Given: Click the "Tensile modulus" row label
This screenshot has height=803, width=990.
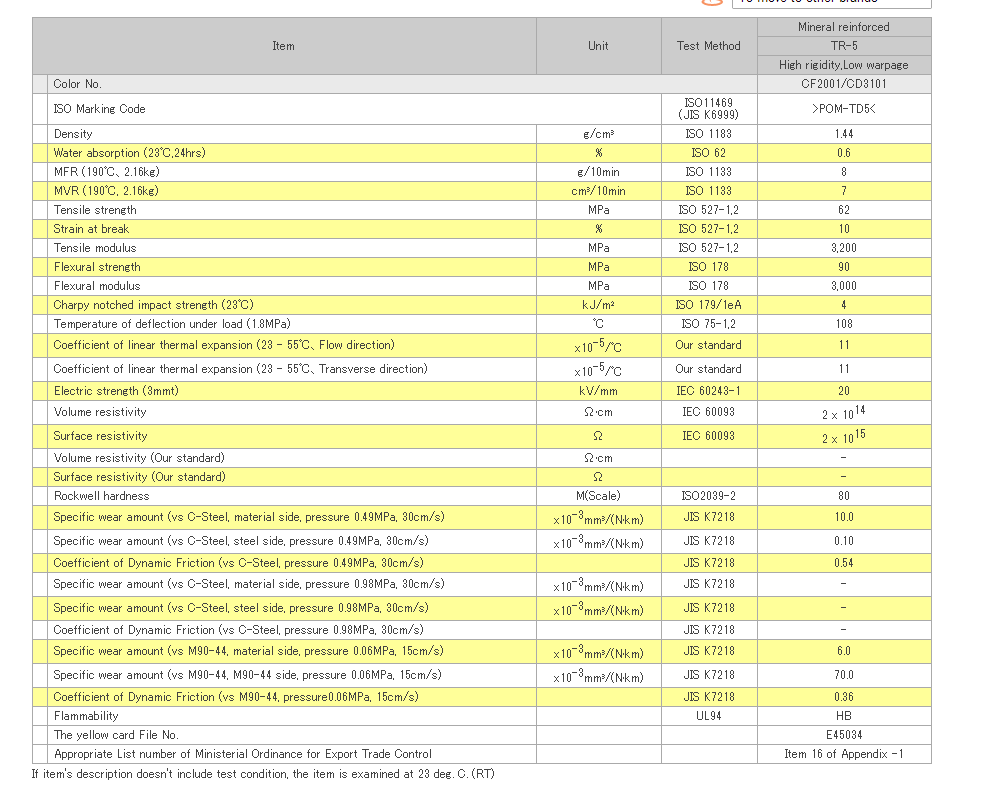Looking at the screenshot, I should (95, 247).
